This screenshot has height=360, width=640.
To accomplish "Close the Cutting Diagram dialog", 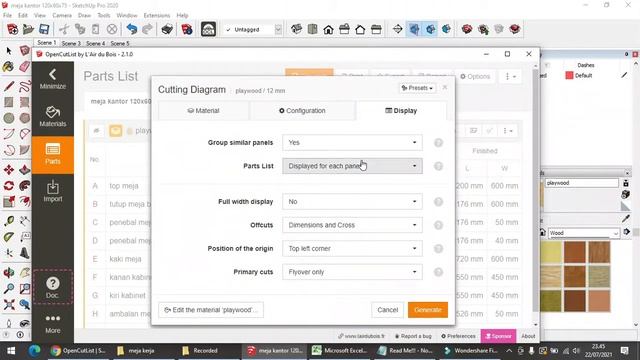I will click(x=445, y=87).
